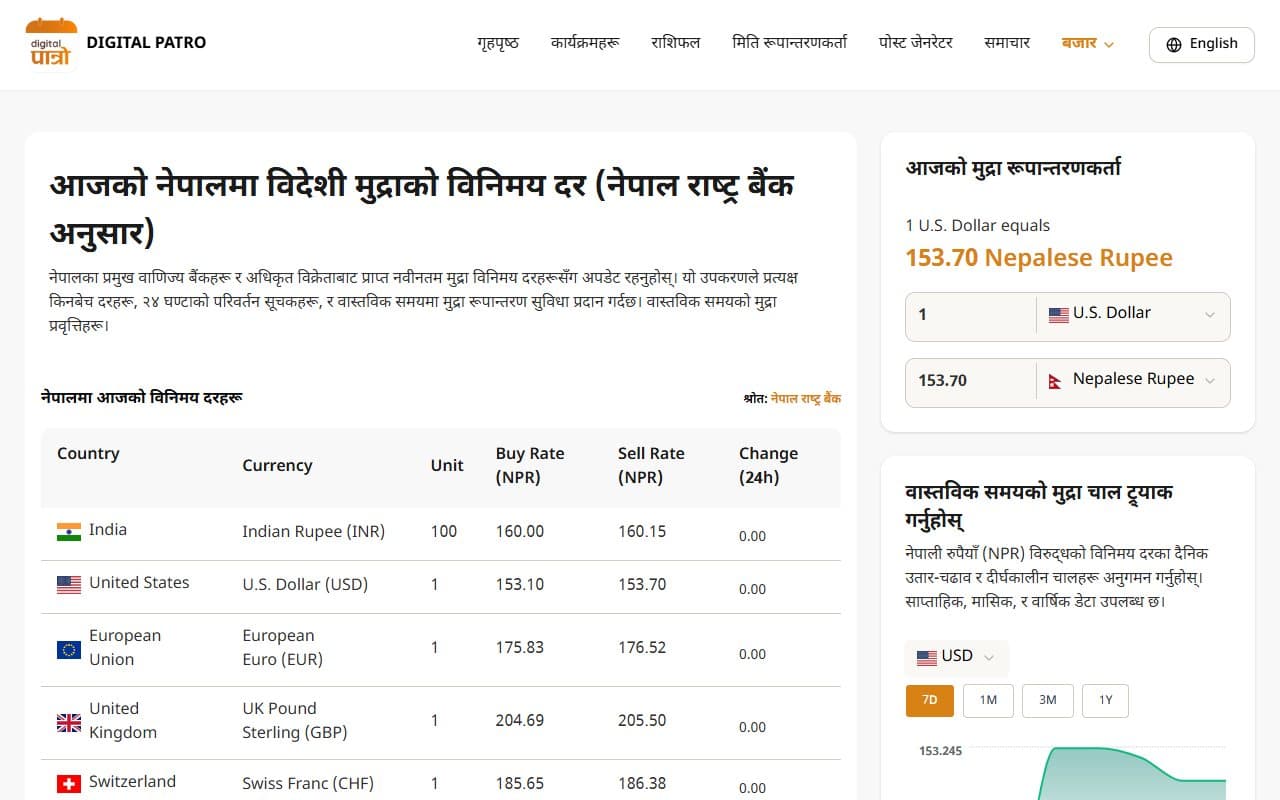This screenshot has height=800, width=1280.
Task: Click USD buy rate 153.10
Action: (520, 585)
